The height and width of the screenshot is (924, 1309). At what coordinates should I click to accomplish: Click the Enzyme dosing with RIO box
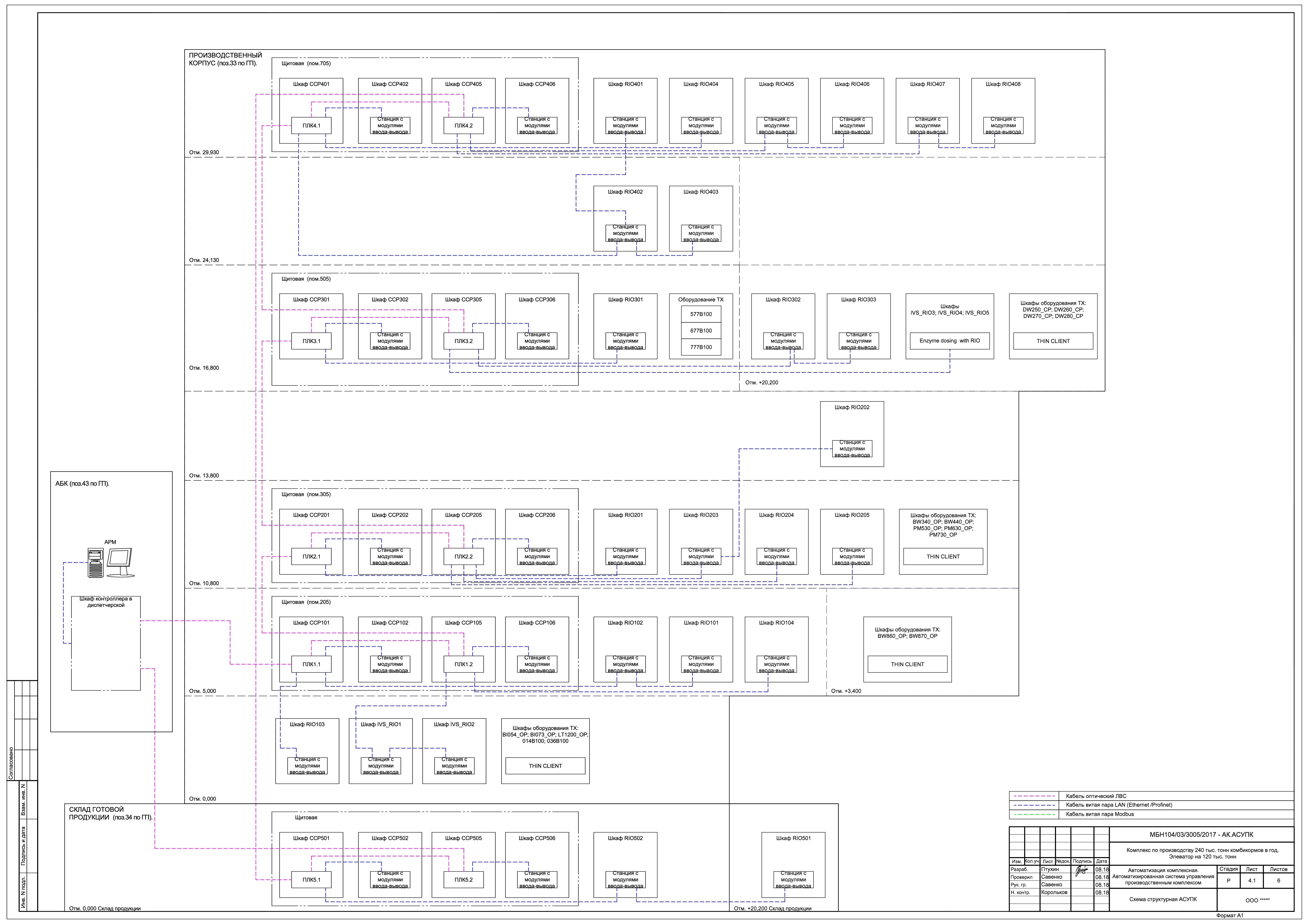coord(949,341)
